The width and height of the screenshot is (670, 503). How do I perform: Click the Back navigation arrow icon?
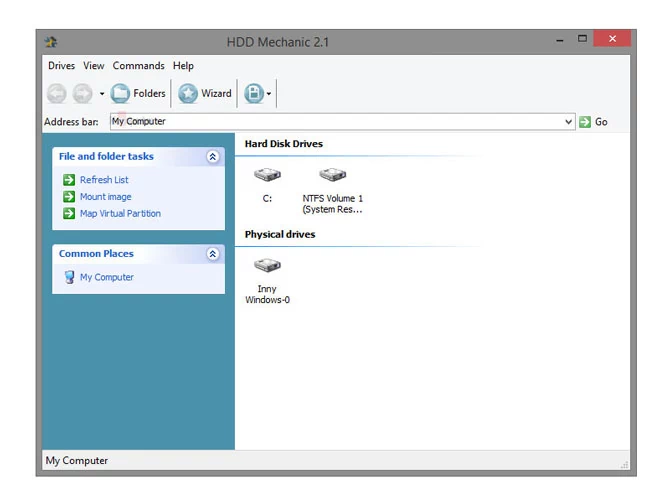coord(57,94)
